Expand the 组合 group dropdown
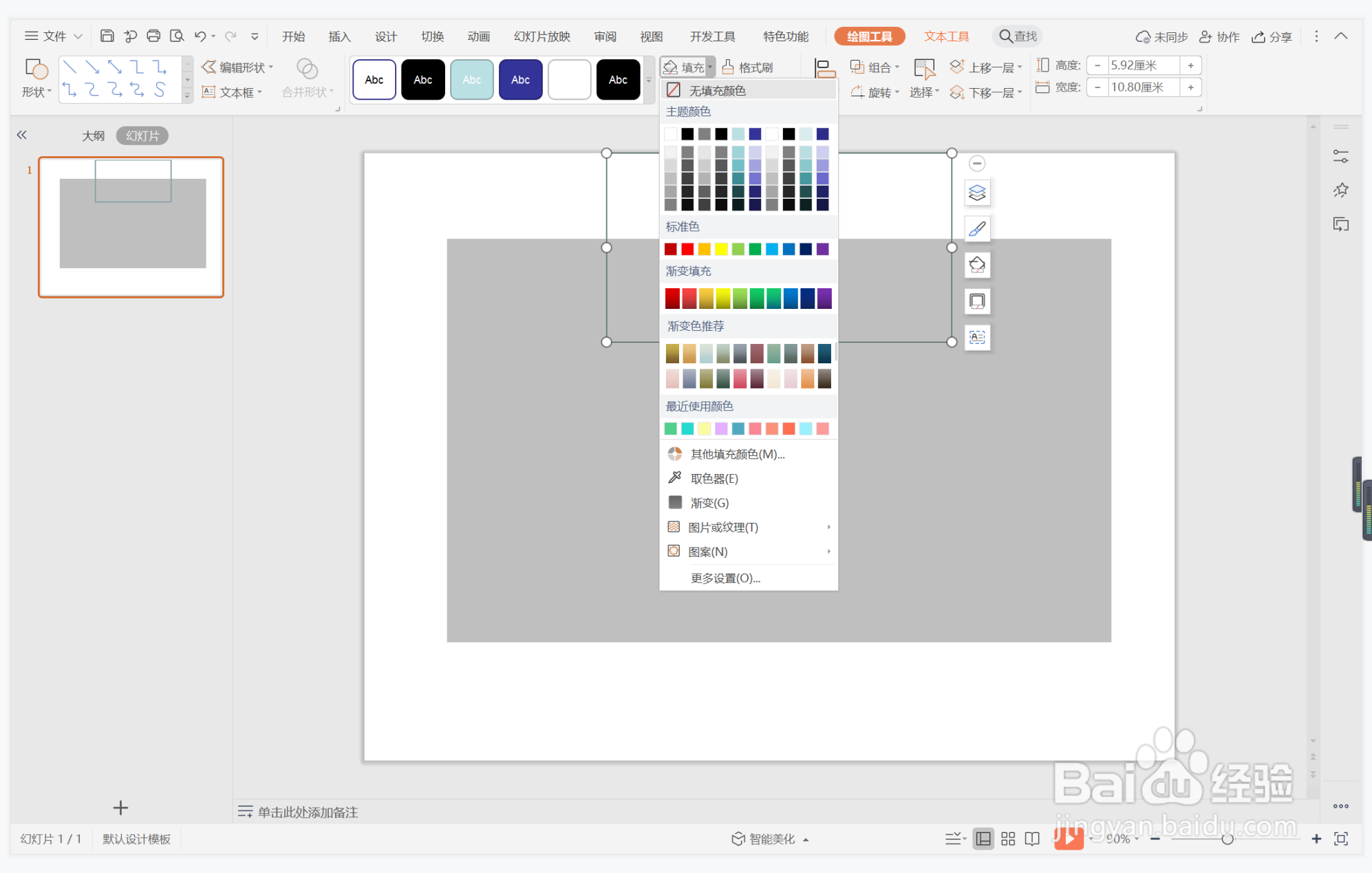Screen dimensions: 1372x873 pyautogui.click(x=875, y=67)
